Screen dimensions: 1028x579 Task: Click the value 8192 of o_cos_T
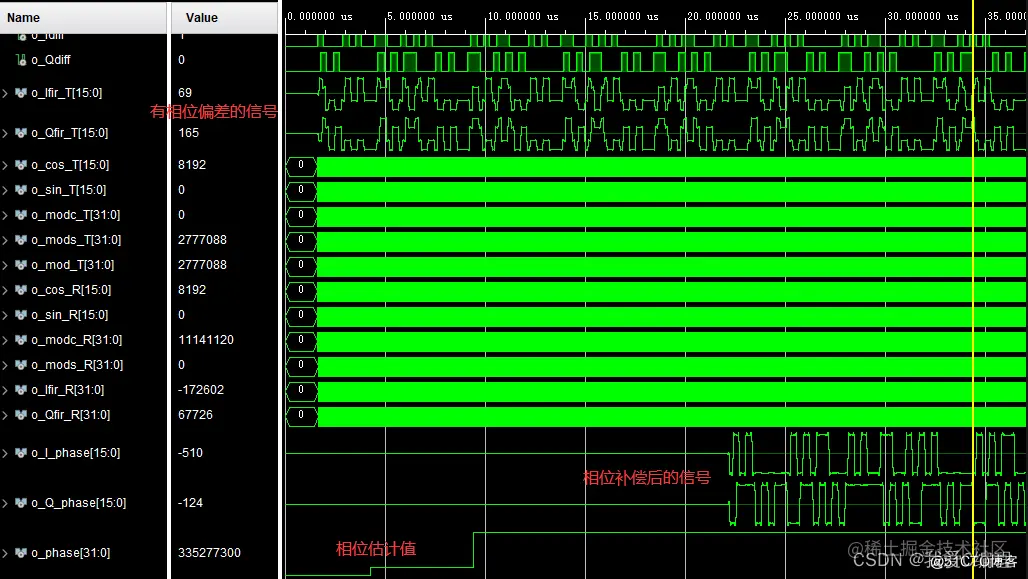point(191,165)
